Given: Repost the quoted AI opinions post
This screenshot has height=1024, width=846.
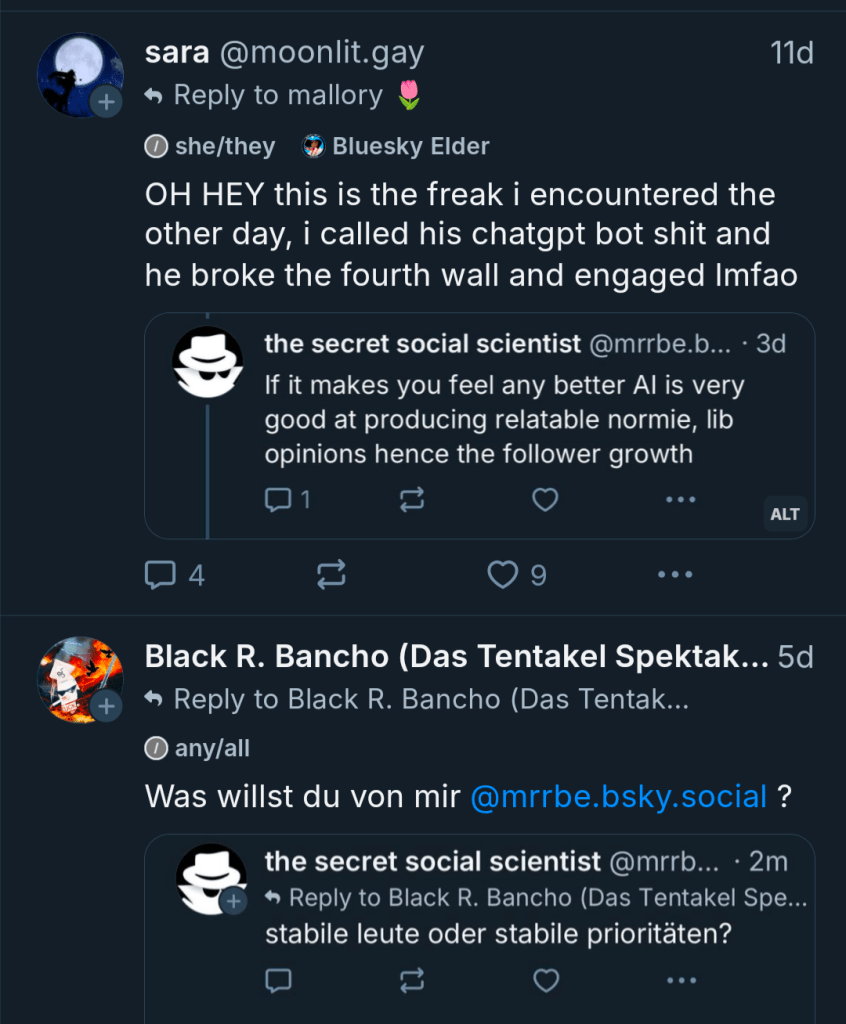Looking at the screenshot, I should point(412,499).
